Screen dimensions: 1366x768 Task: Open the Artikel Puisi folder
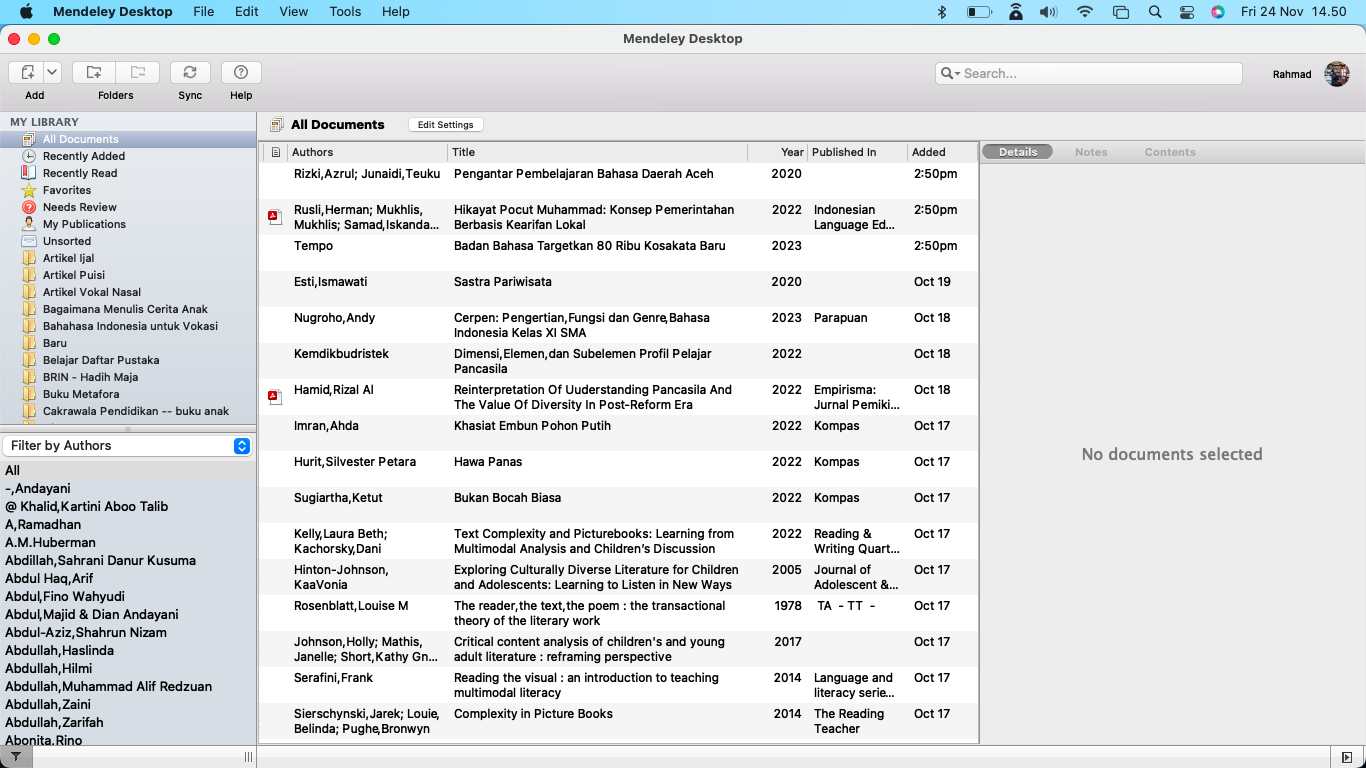(128, 275)
